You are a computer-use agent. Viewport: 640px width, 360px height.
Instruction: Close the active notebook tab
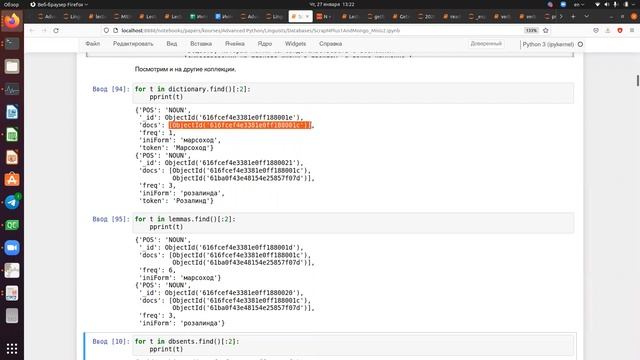307,17
